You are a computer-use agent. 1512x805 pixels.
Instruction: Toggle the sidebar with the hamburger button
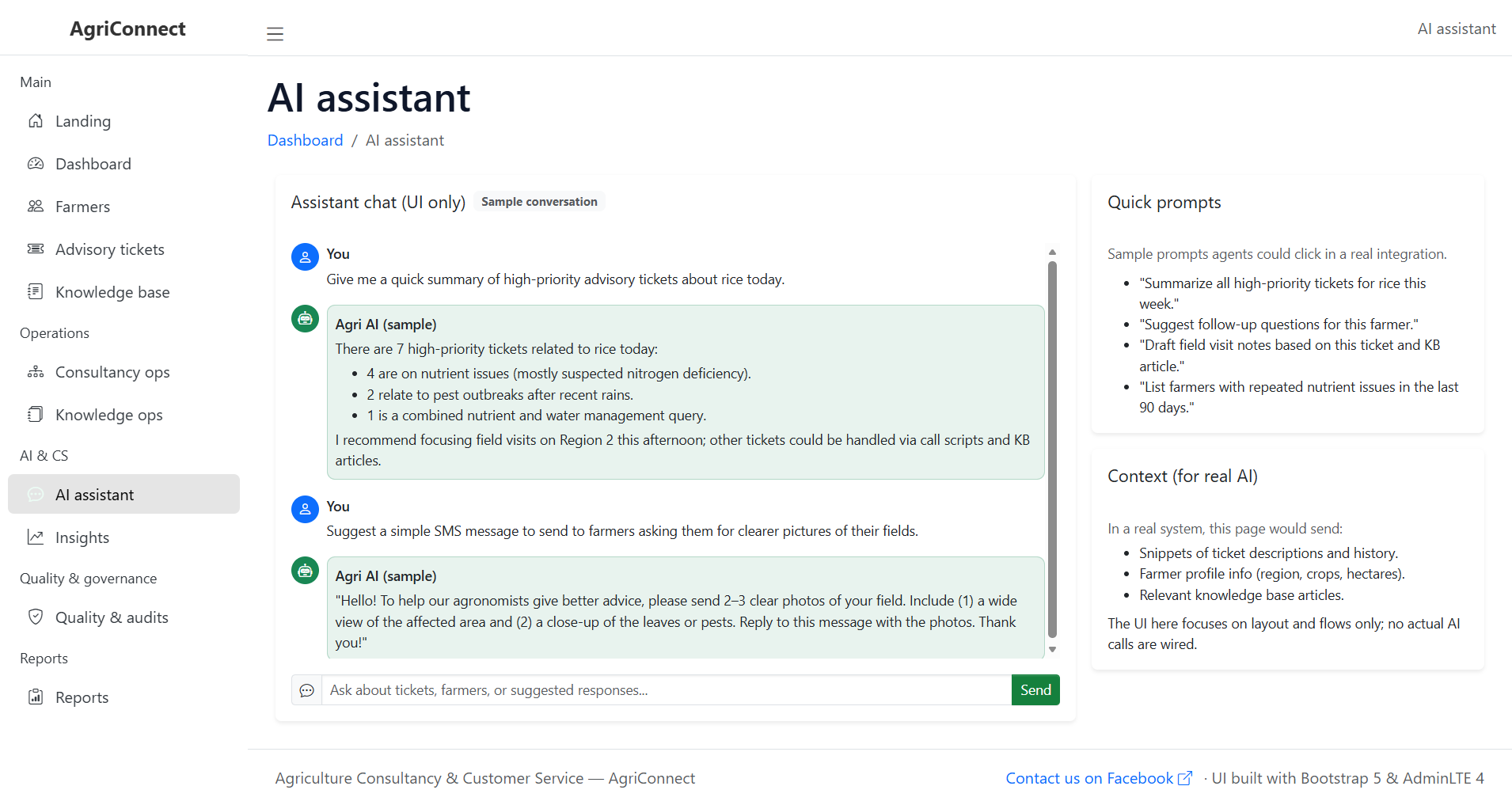[275, 34]
